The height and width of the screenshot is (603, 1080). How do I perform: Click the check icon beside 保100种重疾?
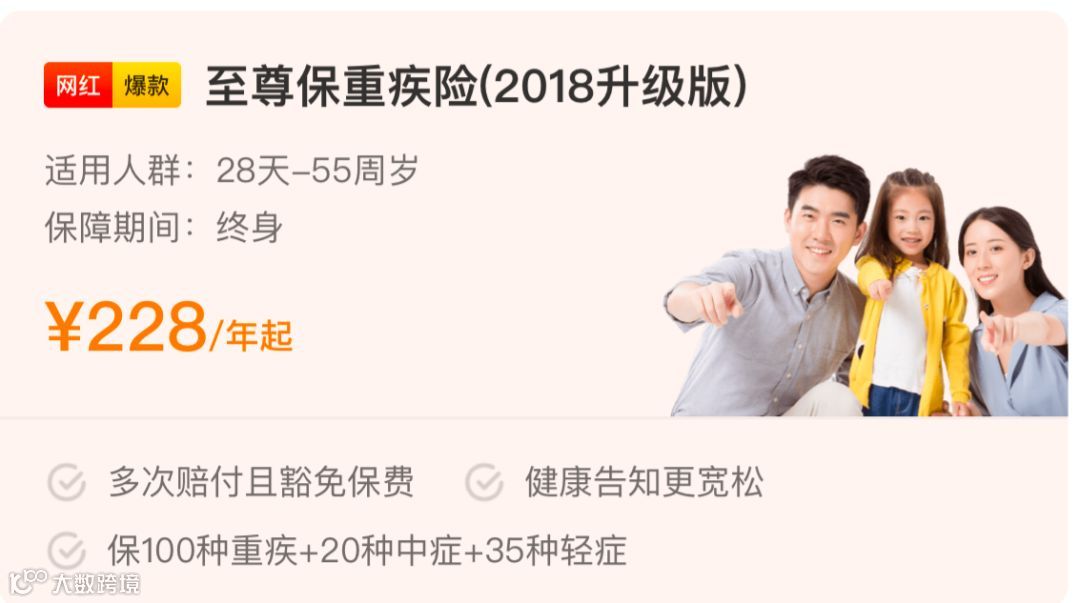(x=67, y=551)
